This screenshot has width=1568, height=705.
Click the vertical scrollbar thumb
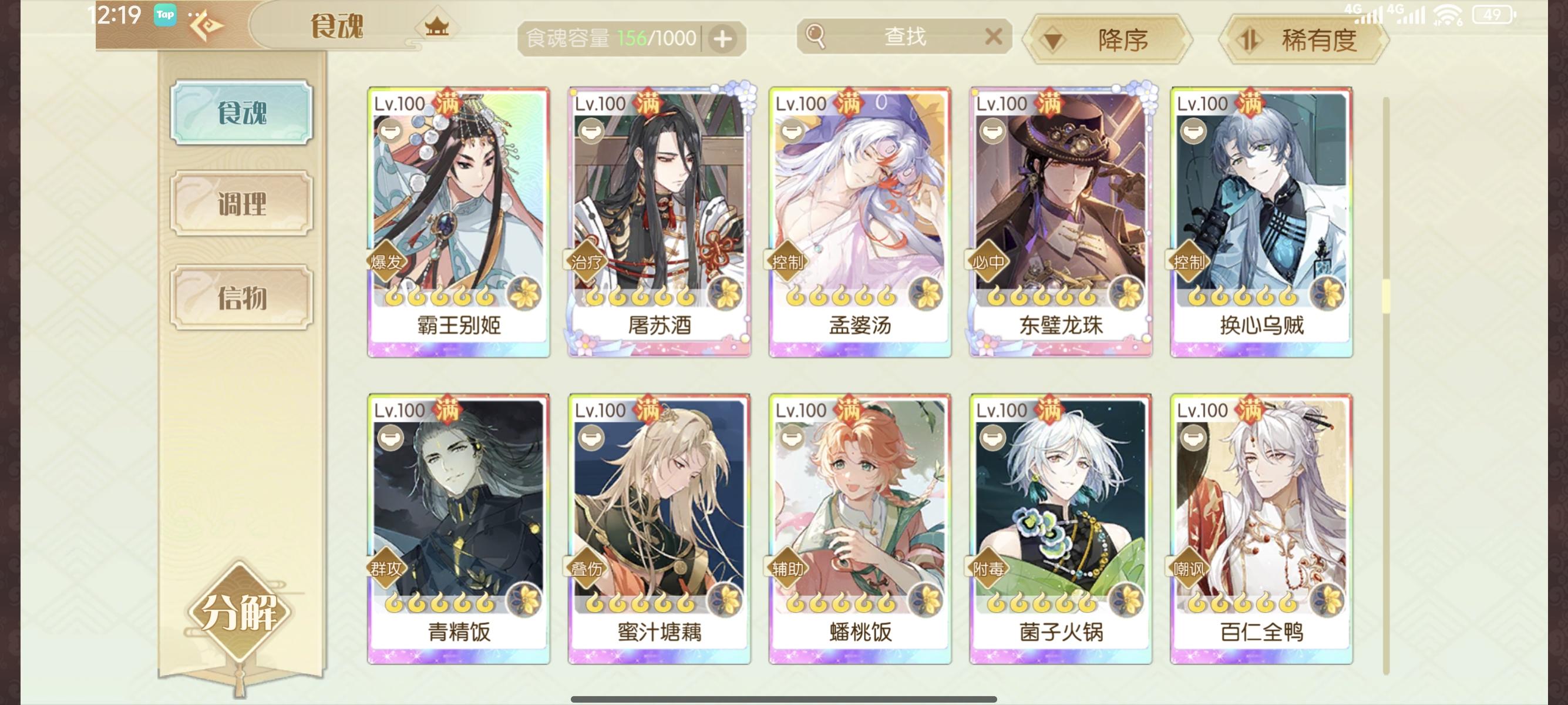click(x=1386, y=296)
